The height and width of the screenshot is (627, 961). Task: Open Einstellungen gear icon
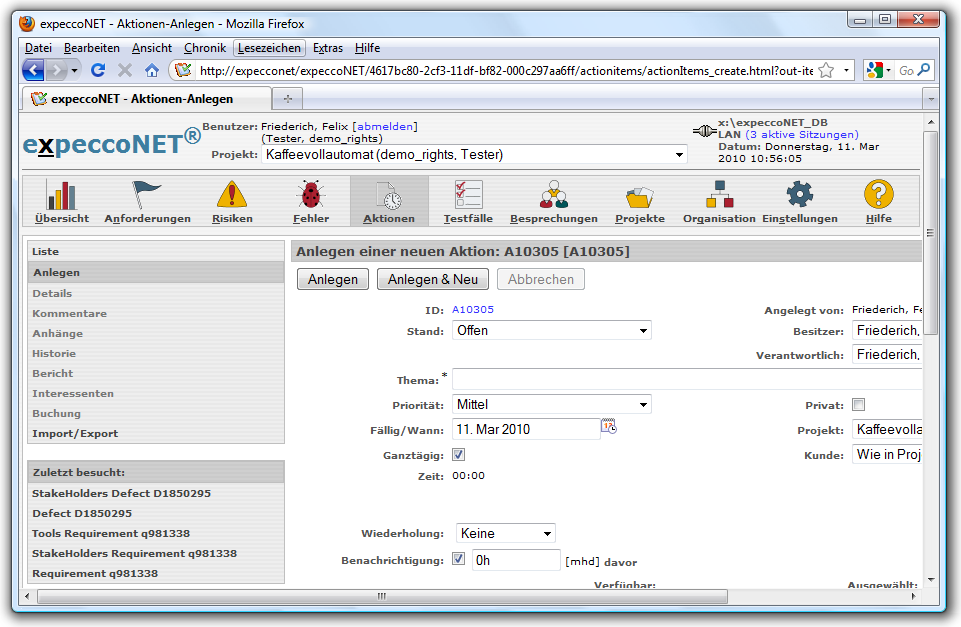tap(799, 195)
